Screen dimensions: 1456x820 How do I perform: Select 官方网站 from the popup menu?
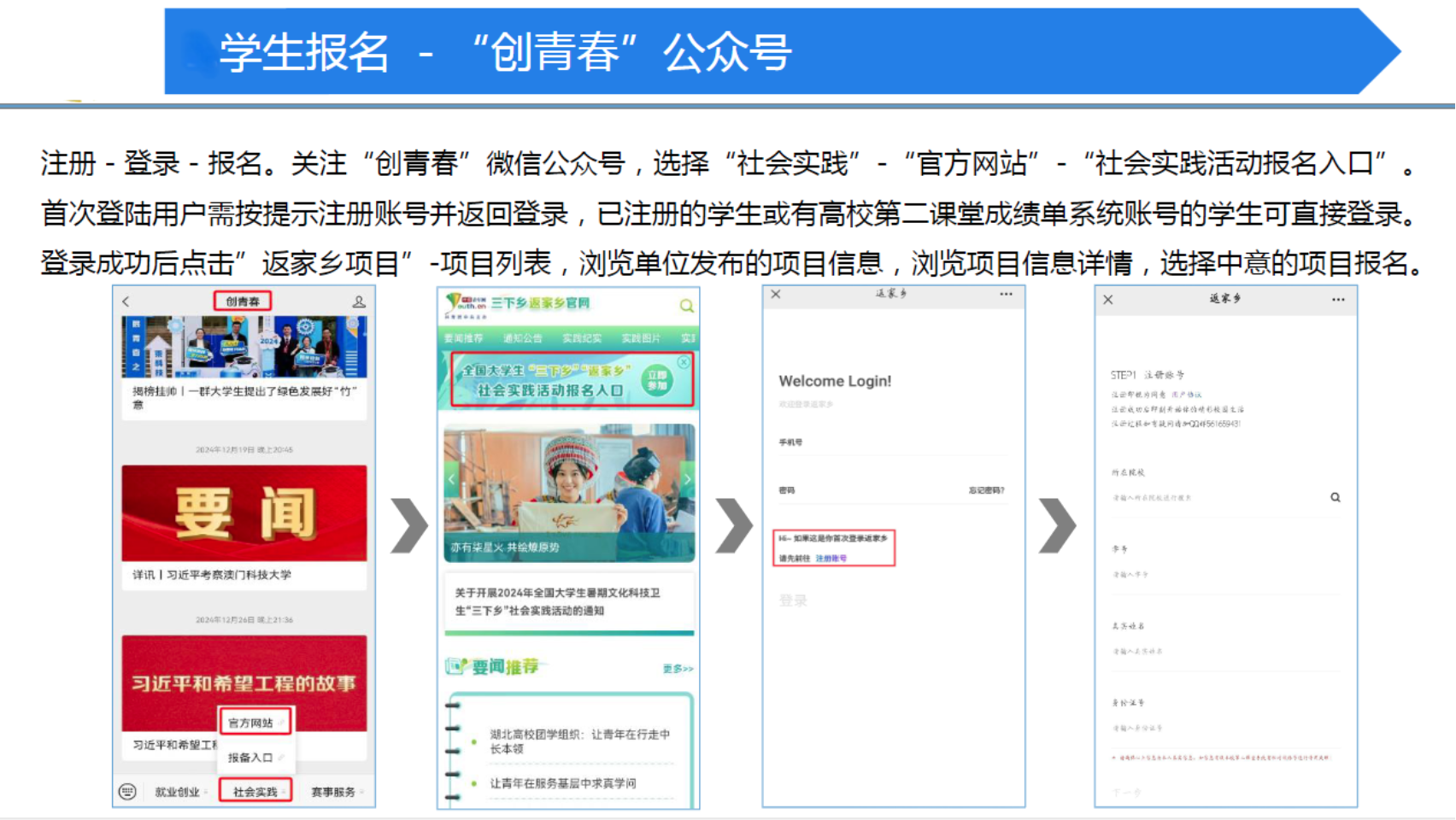[252, 723]
